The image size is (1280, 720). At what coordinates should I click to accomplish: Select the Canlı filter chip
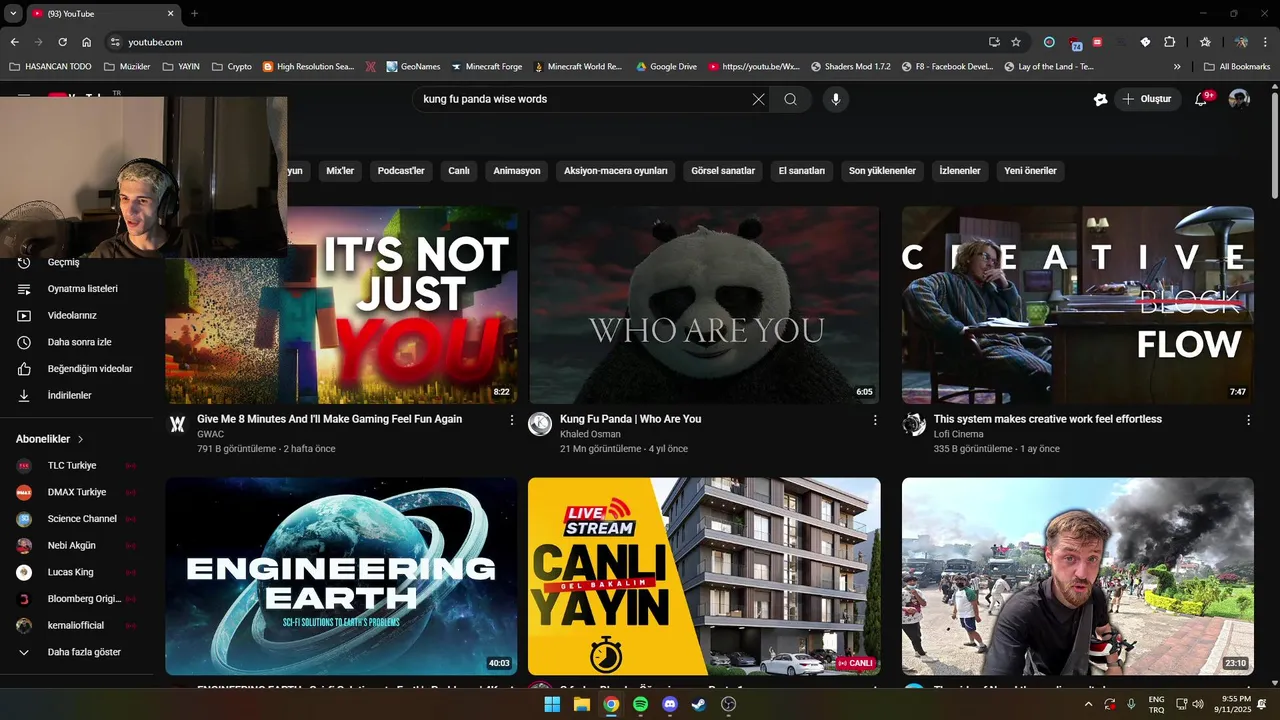point(459,171)
